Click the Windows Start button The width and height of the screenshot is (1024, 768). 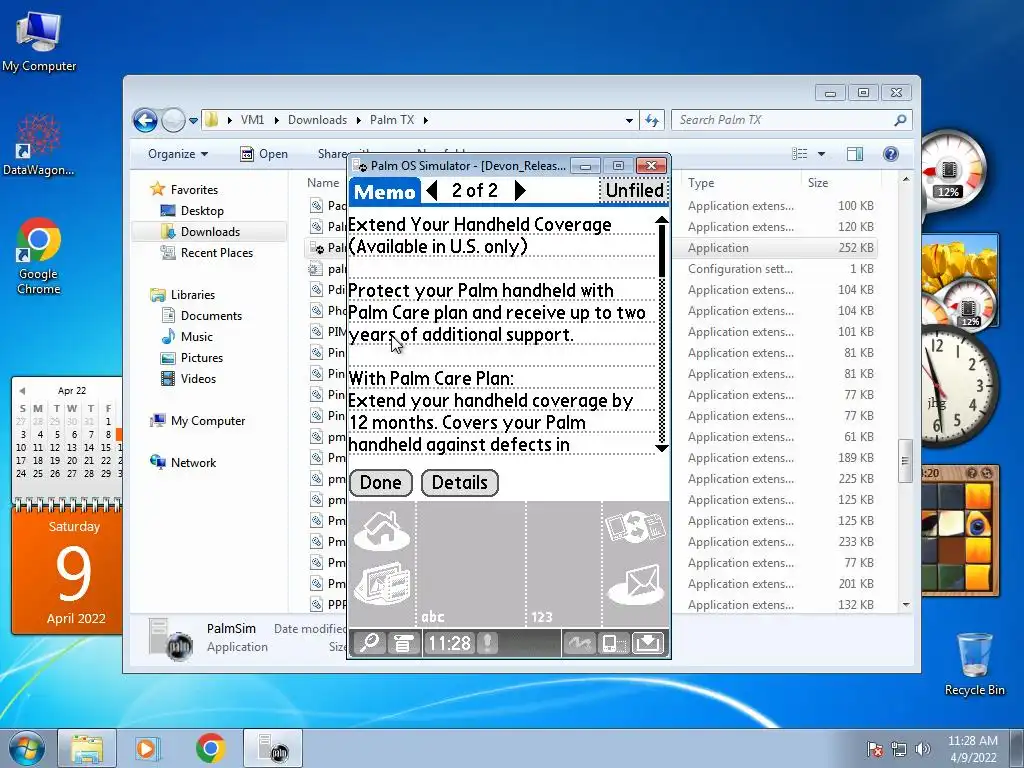(25, 748)
